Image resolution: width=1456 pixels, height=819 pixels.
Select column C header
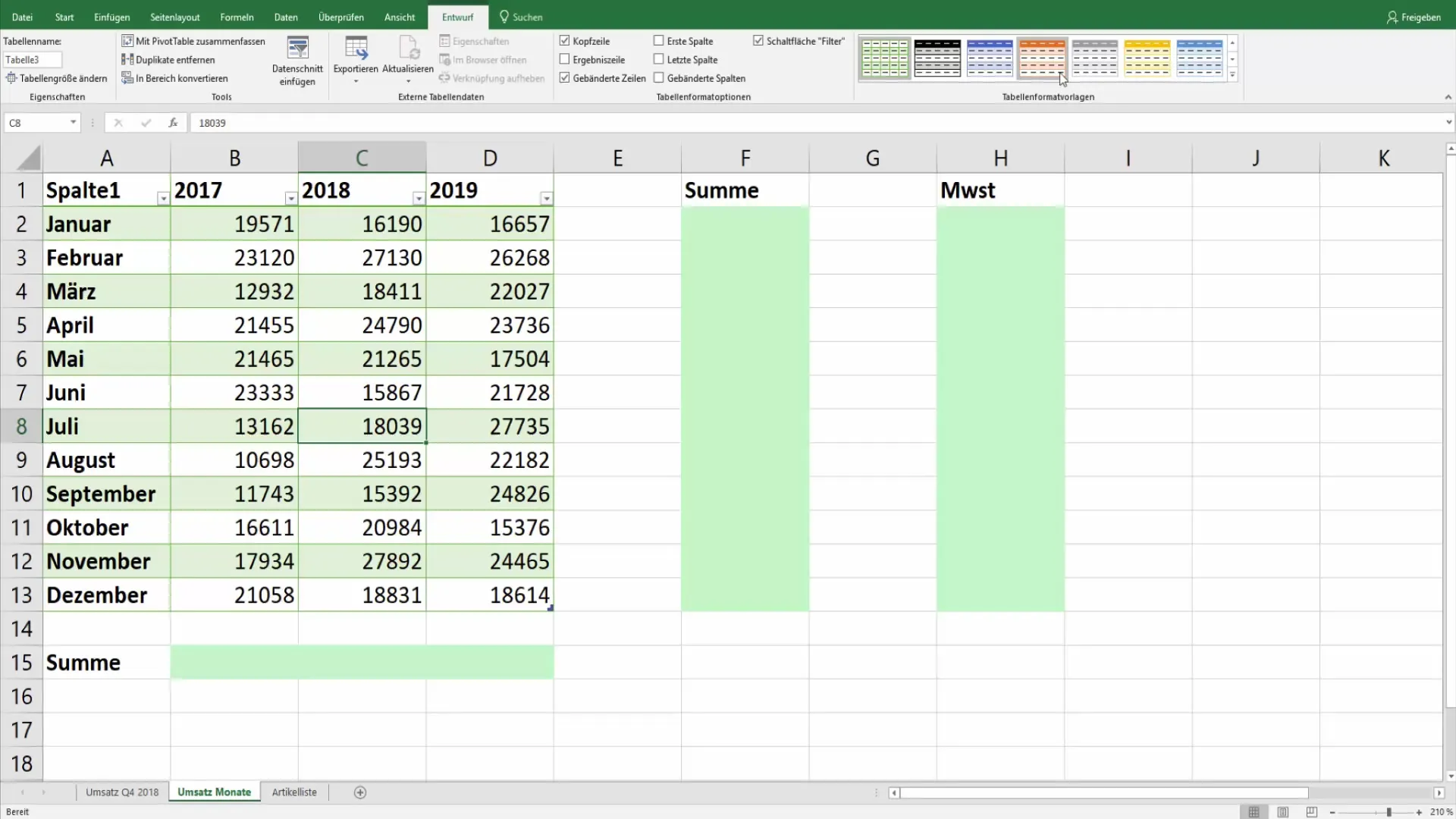[362, 158]
